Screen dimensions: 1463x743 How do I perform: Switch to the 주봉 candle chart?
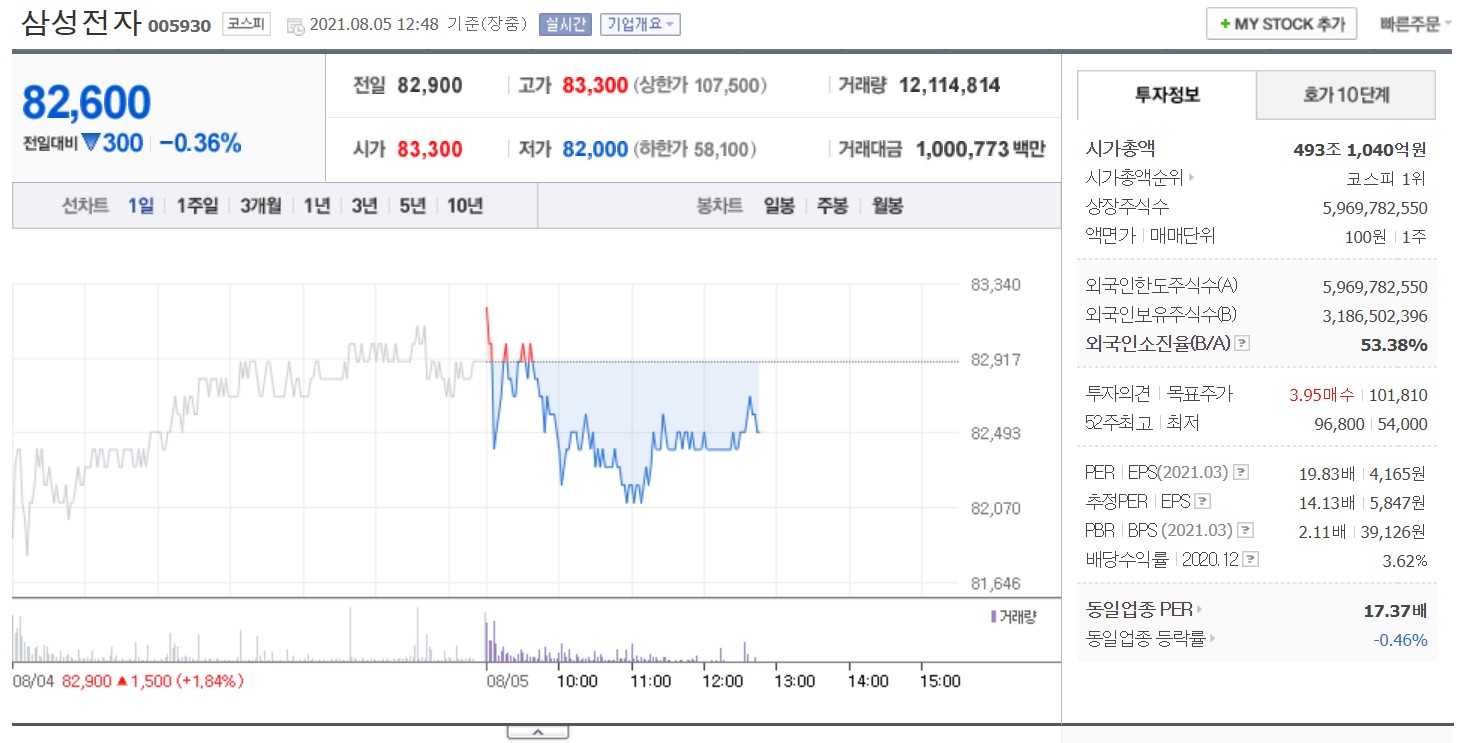832,206
